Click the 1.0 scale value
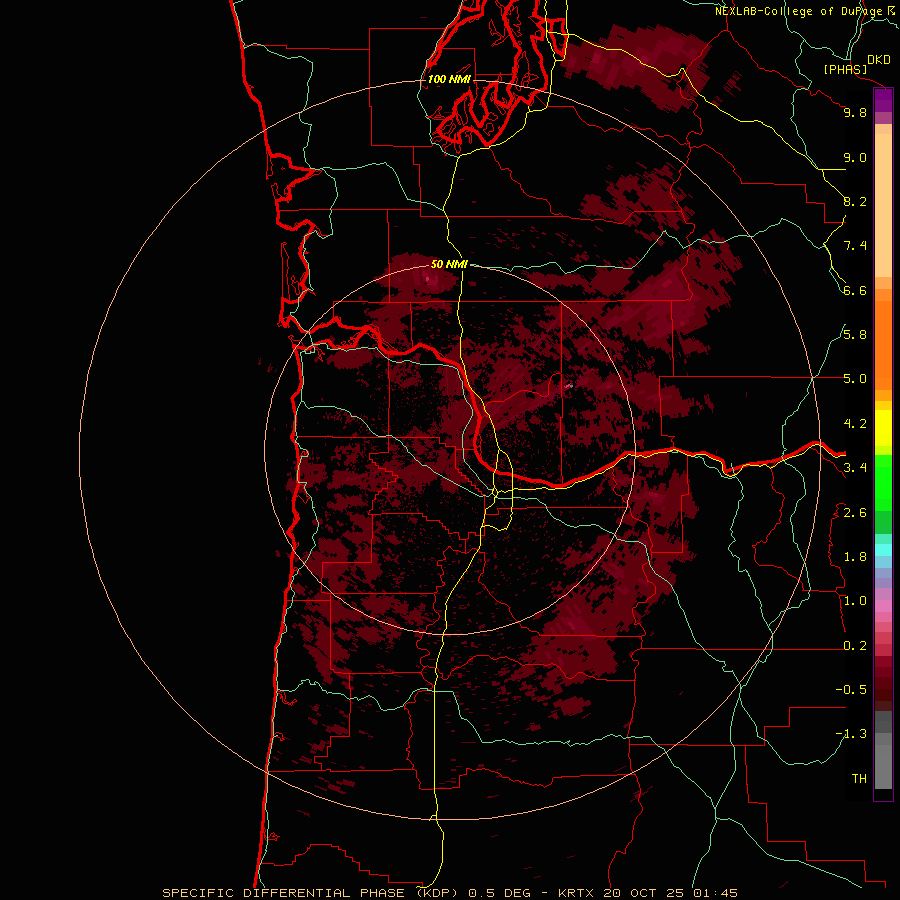 click(x=855, y=601)
